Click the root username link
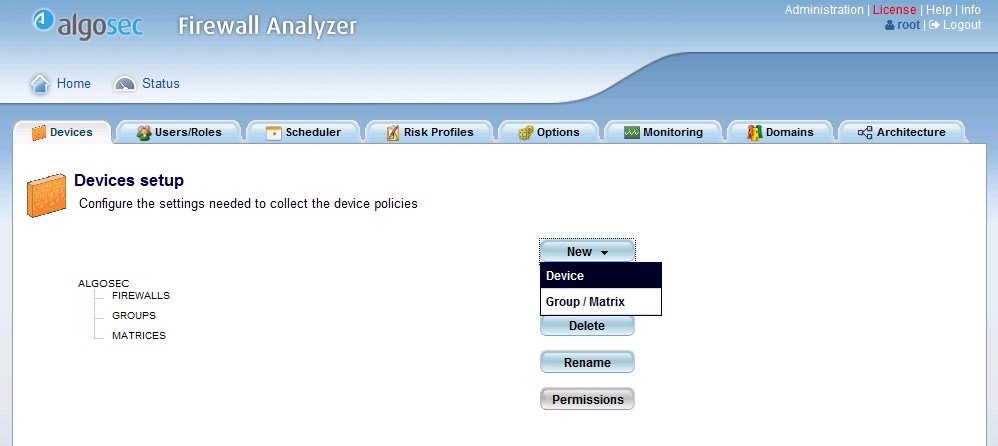 click(x=908, y=25)
